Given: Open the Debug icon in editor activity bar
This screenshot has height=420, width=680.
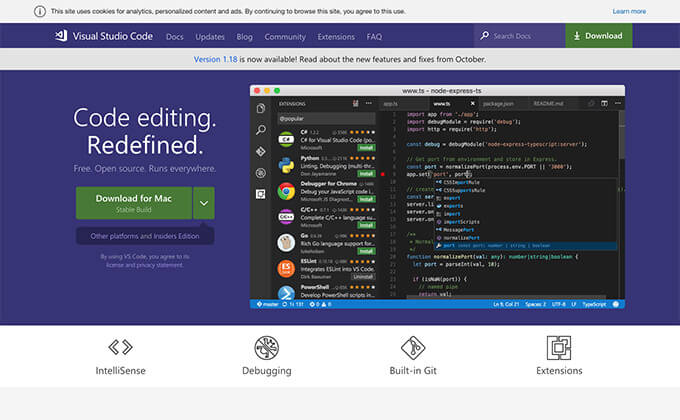Looking at the screenshot, I should coord(261,173).
